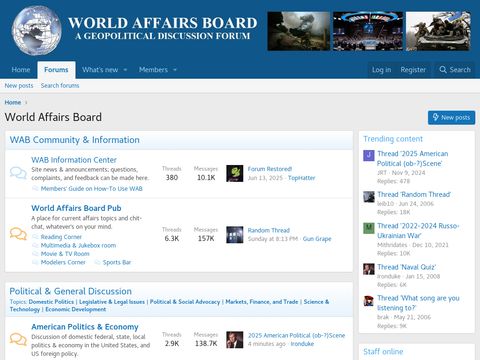Screen dimensions: 480x360
Task: Click the World Affairs Board Pub forum icon
Action: (x=18, y=234)
